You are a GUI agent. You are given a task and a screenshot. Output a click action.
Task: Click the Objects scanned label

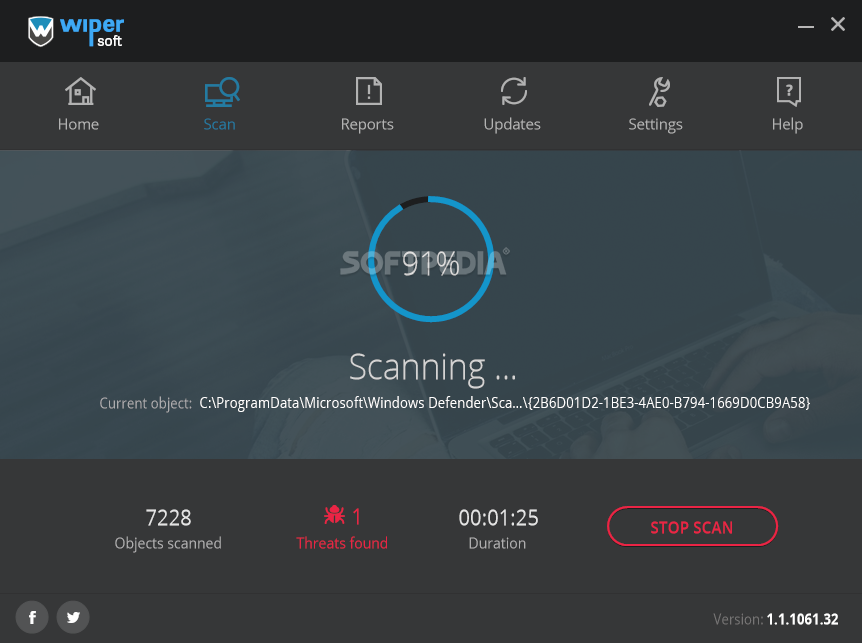pyautogui.click(x=168, y=544)
